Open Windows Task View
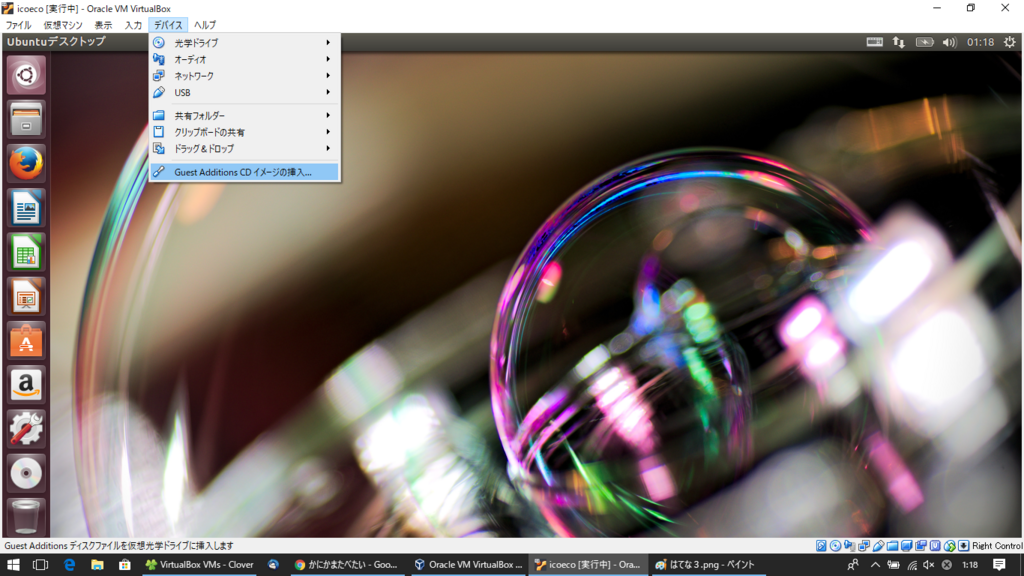 pyautogui.click(x=40, y=565)
